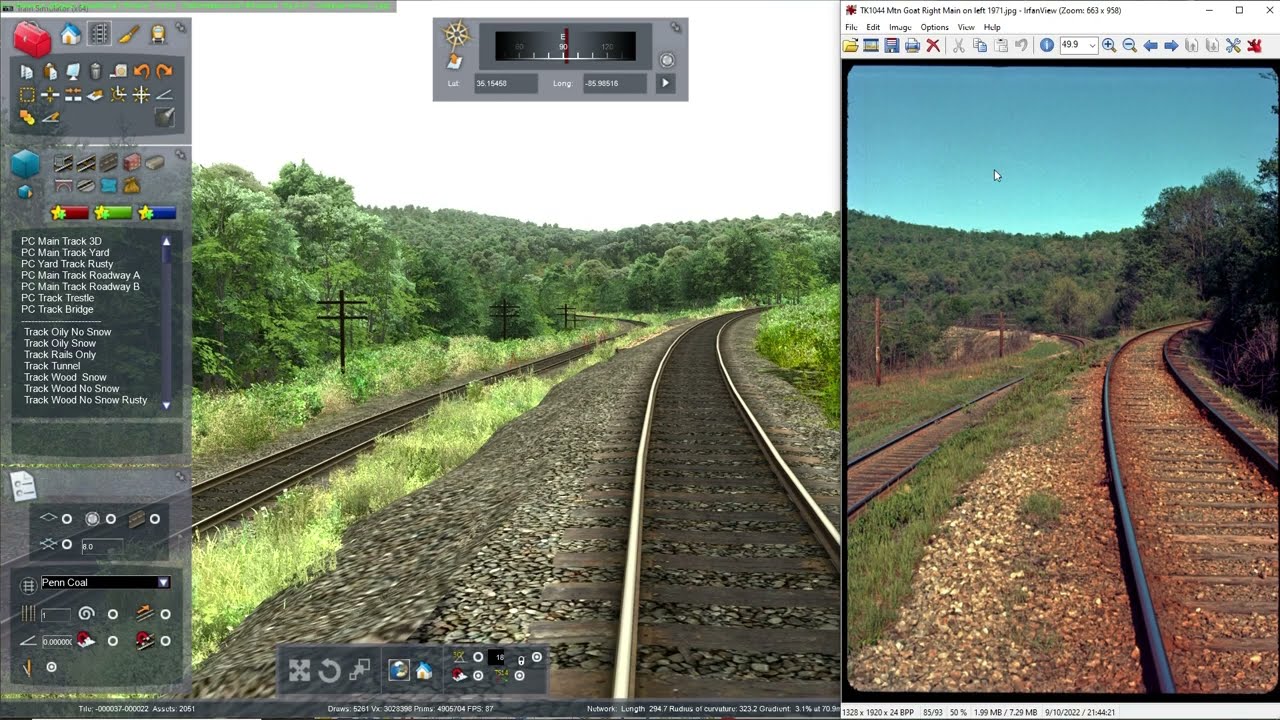
Task: Click the bridge arch asset filter icon
Action: [63, 186]
